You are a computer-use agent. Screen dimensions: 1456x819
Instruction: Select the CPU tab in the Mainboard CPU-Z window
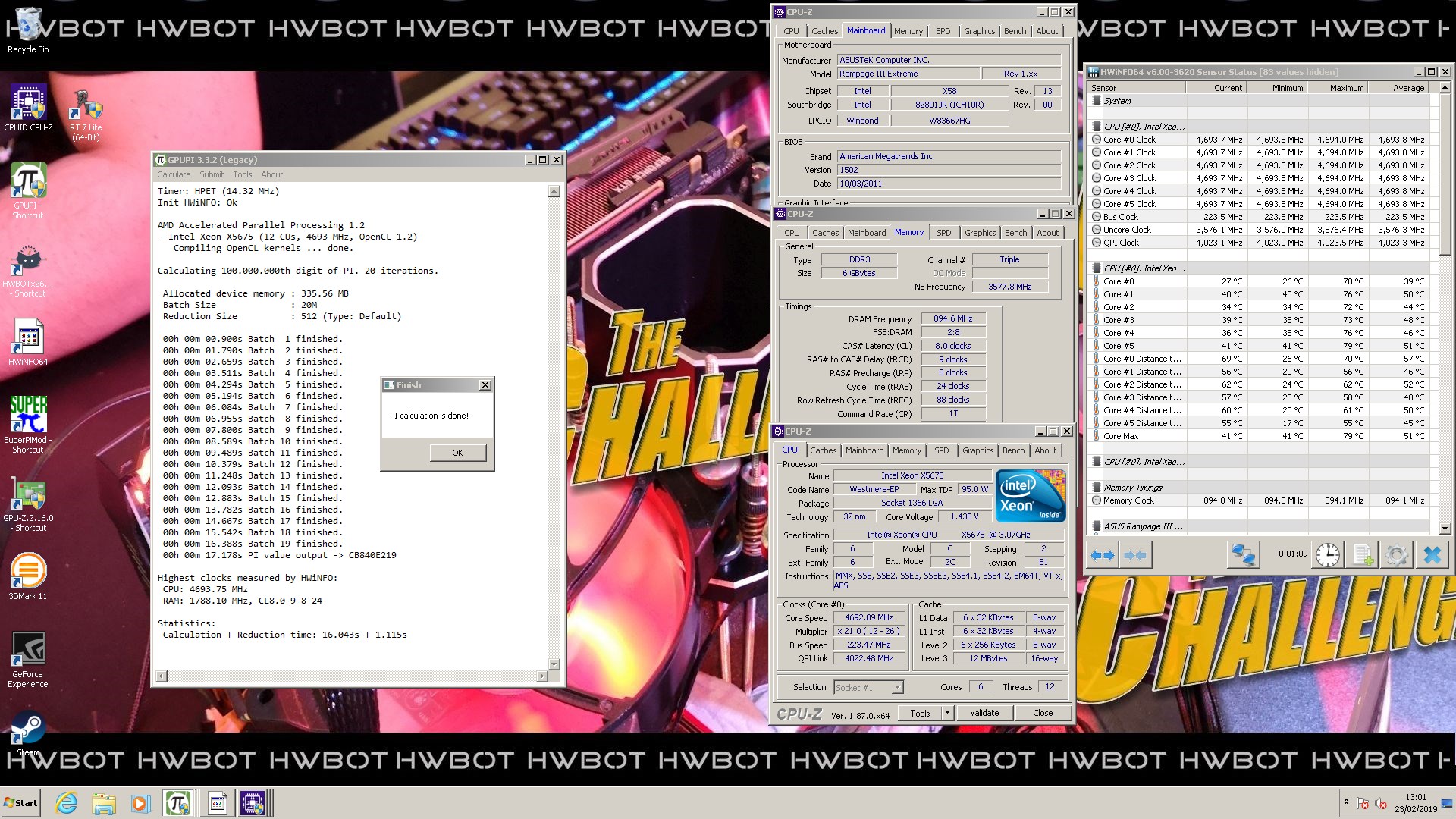click(791, 31)
